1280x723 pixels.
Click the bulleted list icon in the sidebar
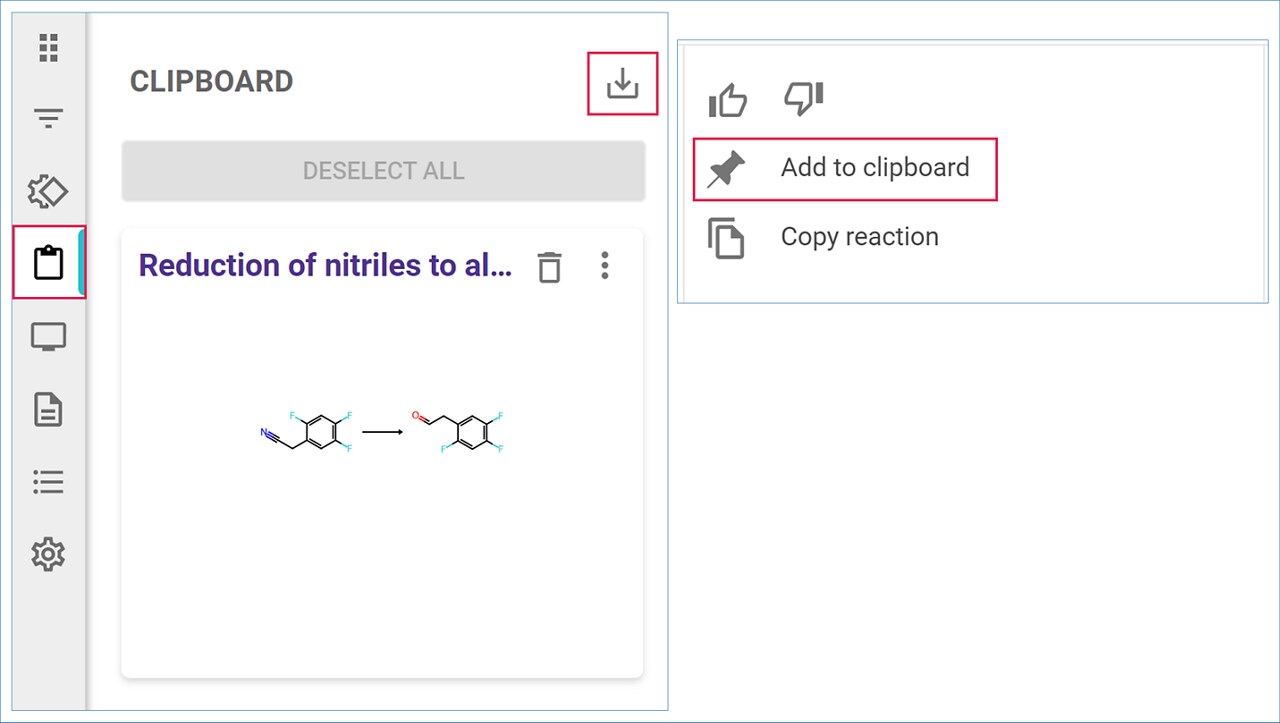click(48, 482)
